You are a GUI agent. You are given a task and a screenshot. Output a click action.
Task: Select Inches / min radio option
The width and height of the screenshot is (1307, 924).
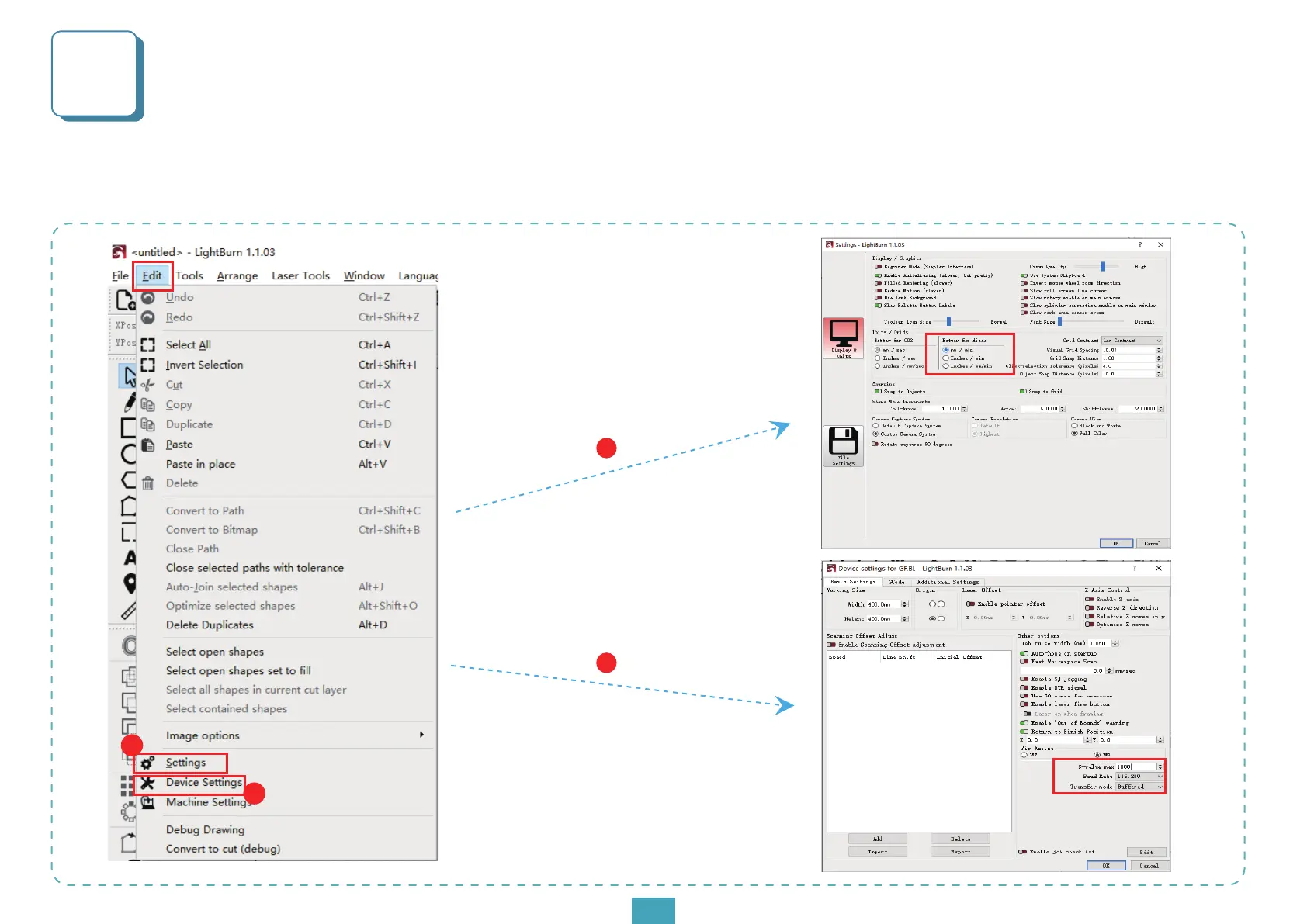tap(946, 358)
